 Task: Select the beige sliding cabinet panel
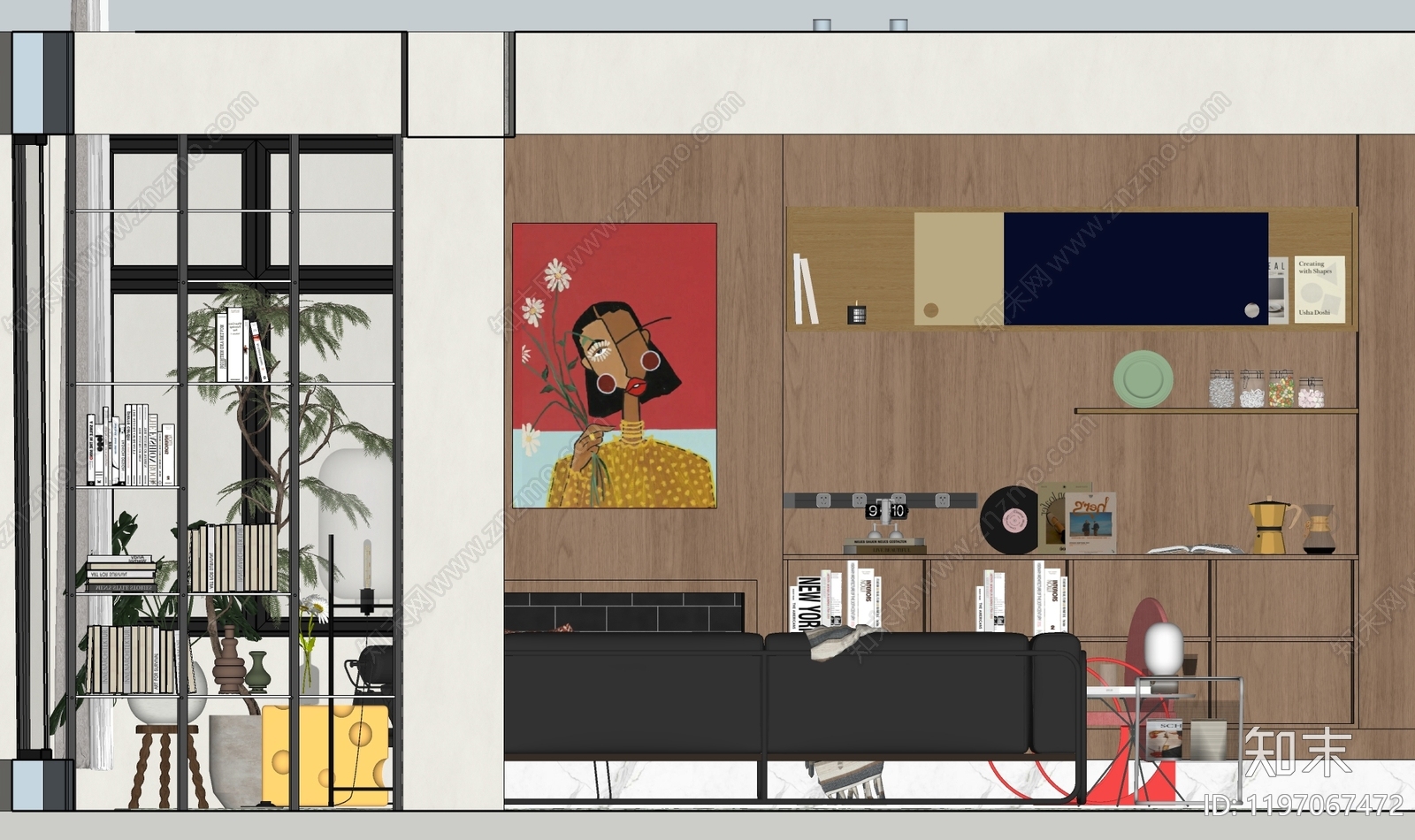(x=958, y=269)
